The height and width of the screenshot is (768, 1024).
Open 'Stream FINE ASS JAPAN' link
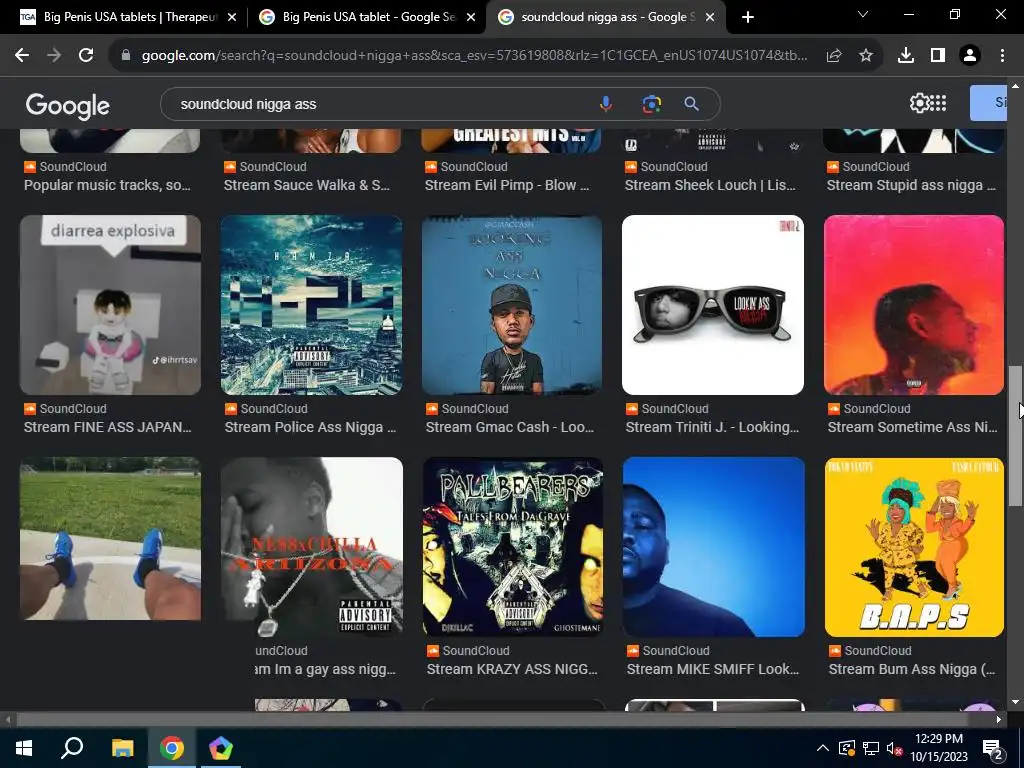pos(108,428)
